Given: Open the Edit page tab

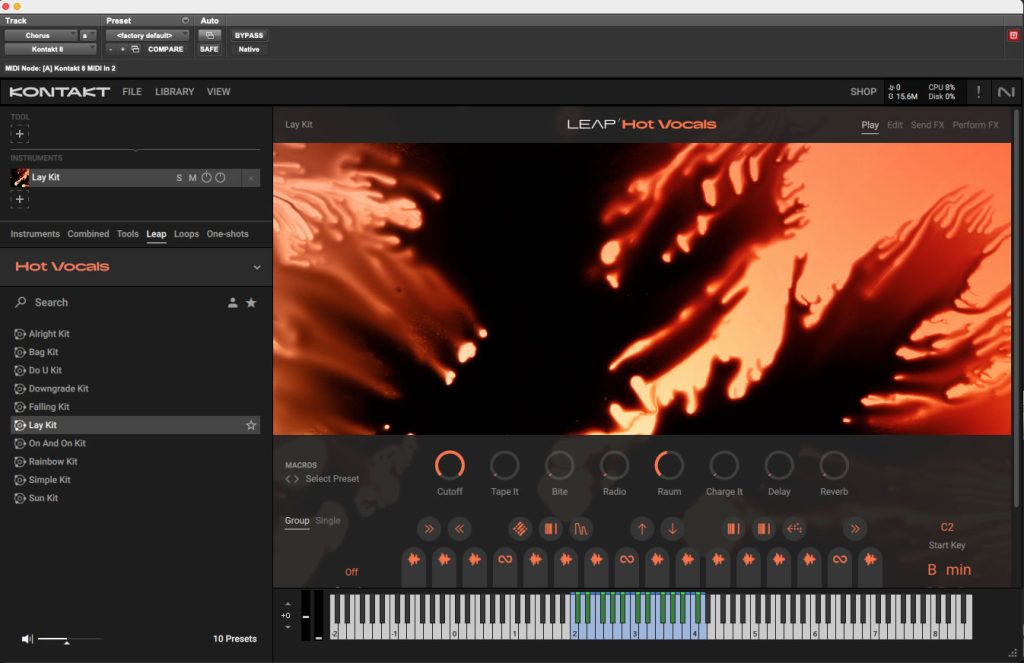Looking at the screenshot, I should click(x=894, y=125).
